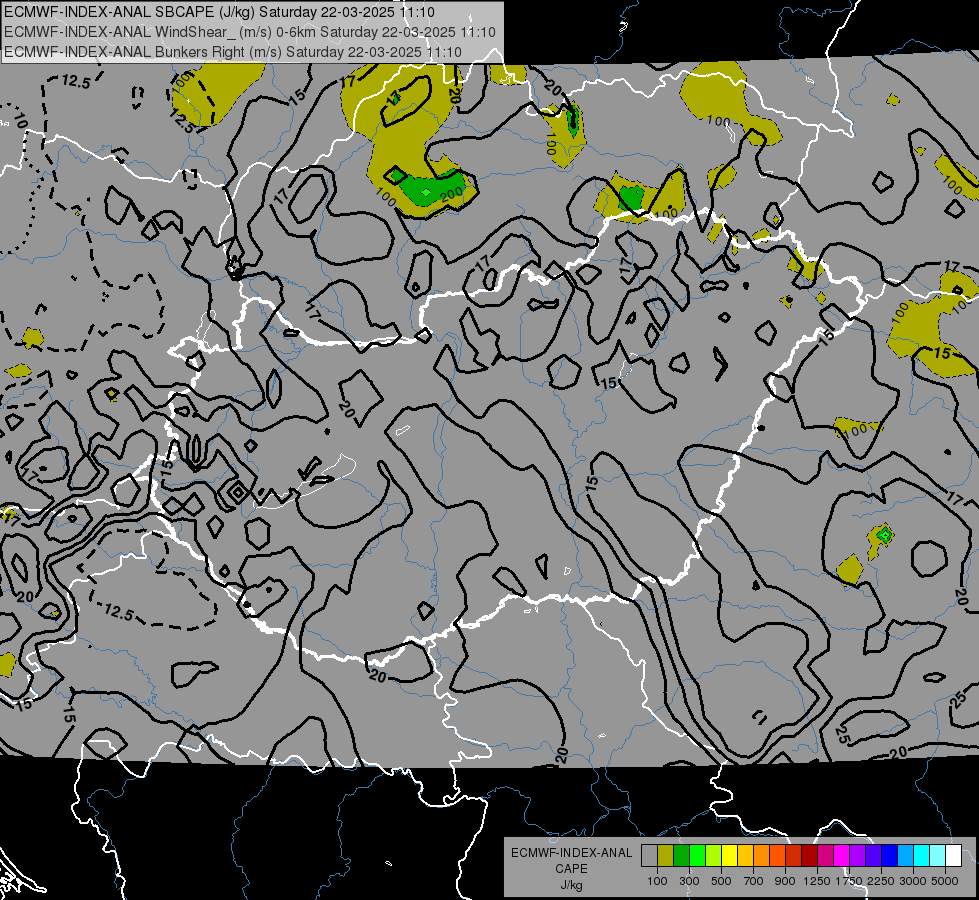Click the 2250 legend tick label
Screen dimensions: 979x900
point(880,881)
